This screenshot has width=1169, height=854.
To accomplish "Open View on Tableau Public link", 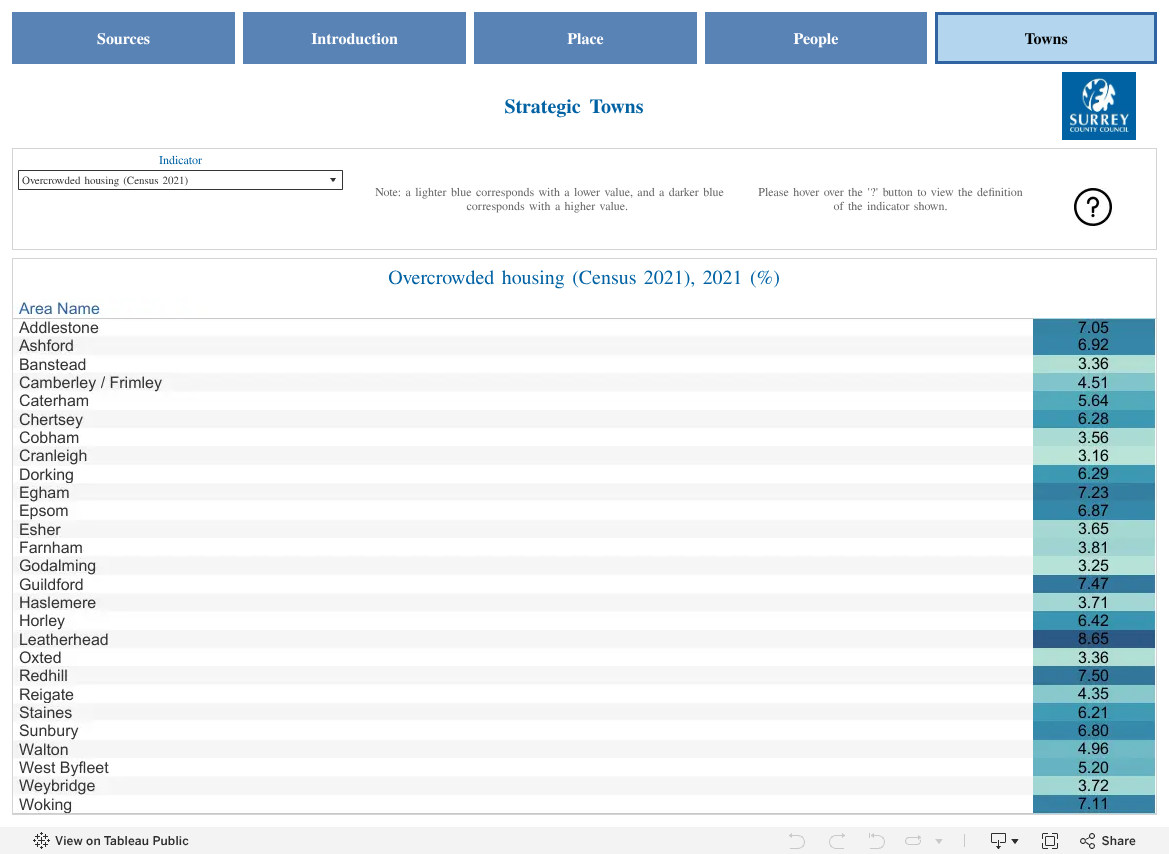I will [x=110, y=841].
